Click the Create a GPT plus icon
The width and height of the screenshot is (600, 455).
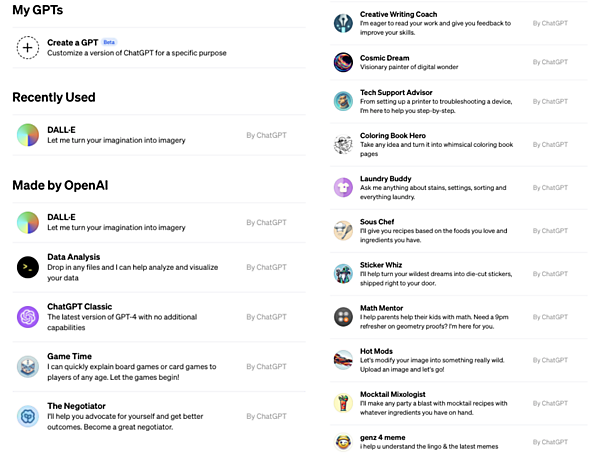pos(28,47)
